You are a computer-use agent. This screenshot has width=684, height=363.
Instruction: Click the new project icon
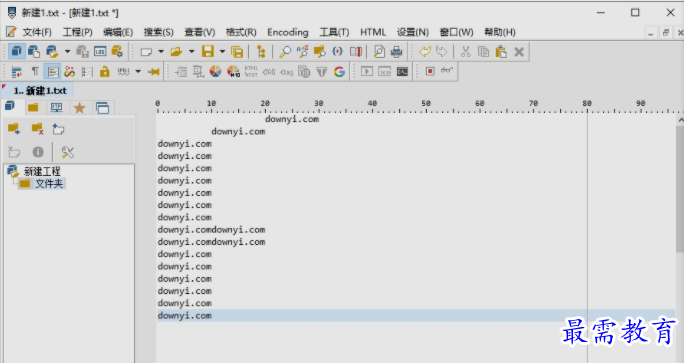click(34, 51)
